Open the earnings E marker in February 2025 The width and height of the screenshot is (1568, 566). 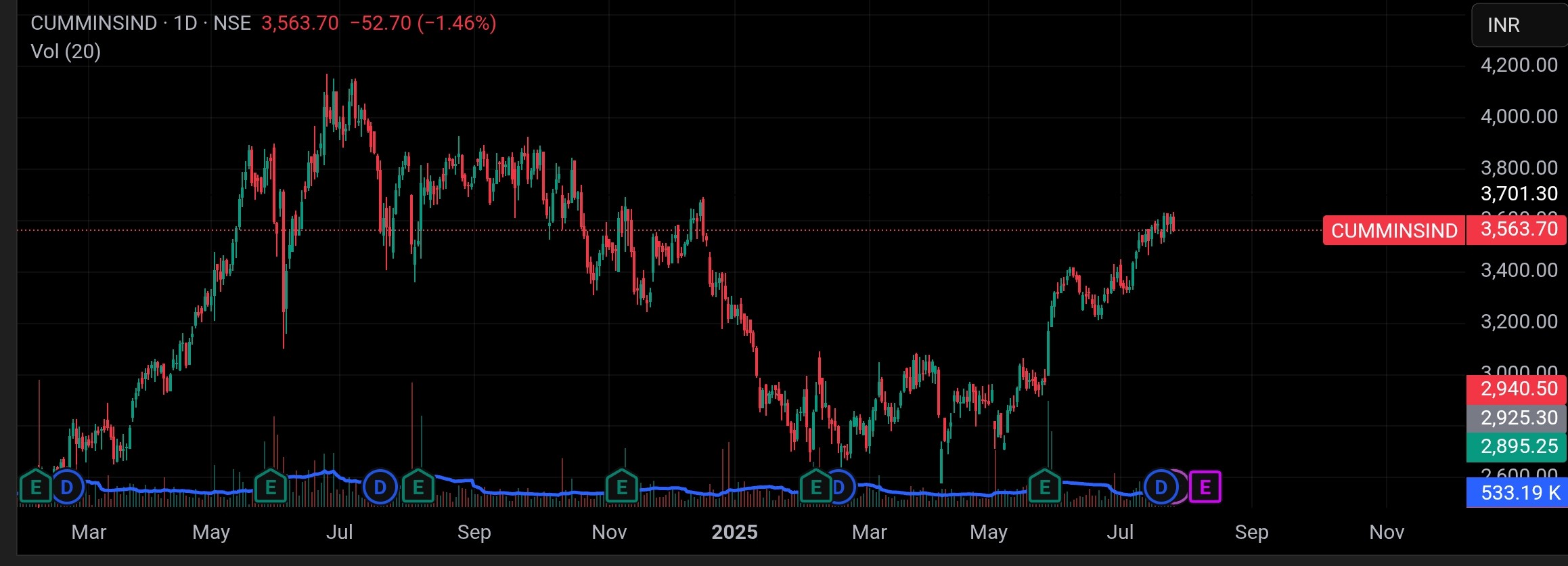coord(815,487)
